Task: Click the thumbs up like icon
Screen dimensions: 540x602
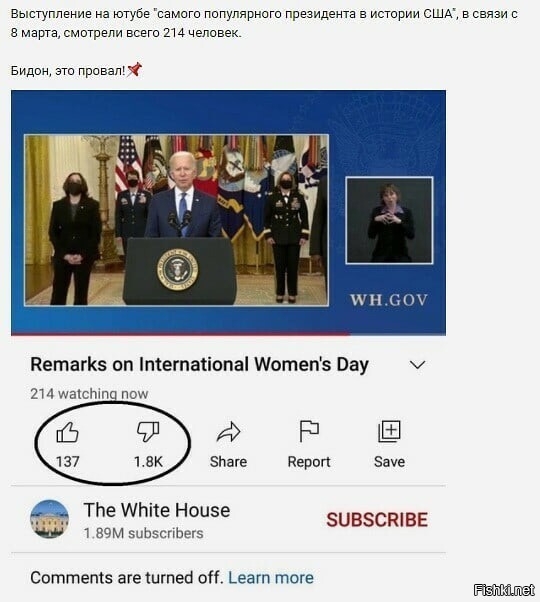Action: click(68, 432)
